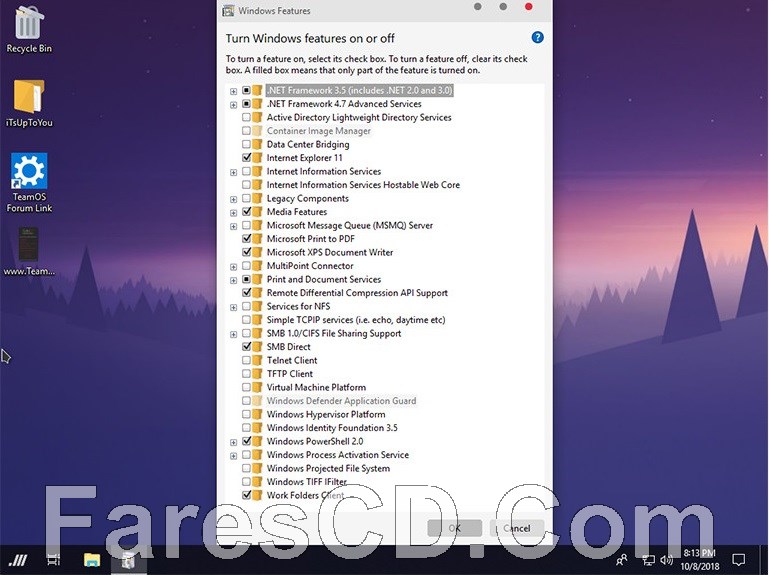Screen dimensions: 769x575
Task: Select the iTsUpToYou folder icon
Action: [28, 103]
